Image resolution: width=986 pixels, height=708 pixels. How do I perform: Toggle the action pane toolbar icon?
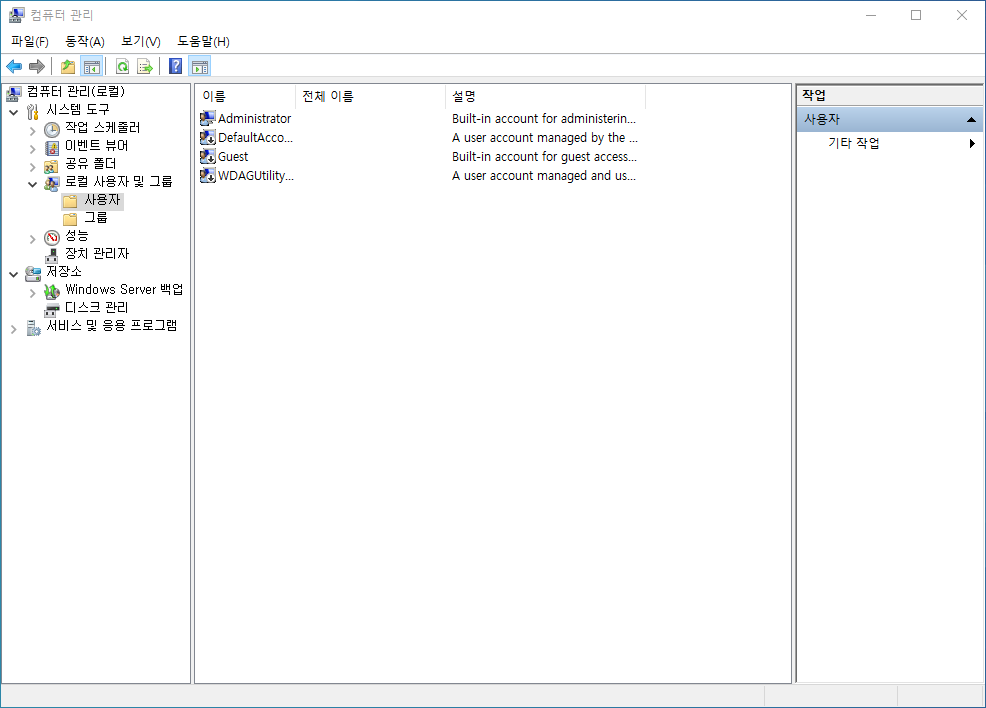[200, 66]
